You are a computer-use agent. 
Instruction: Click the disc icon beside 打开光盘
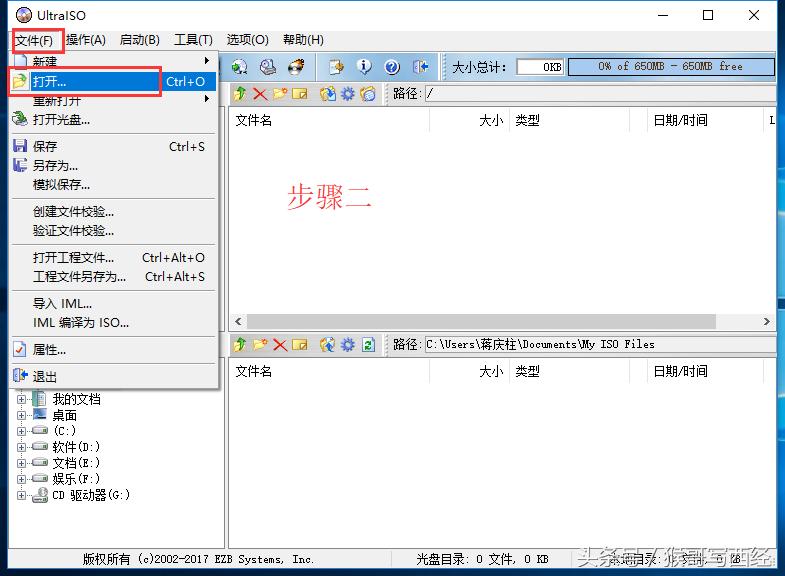click(20, 119)
